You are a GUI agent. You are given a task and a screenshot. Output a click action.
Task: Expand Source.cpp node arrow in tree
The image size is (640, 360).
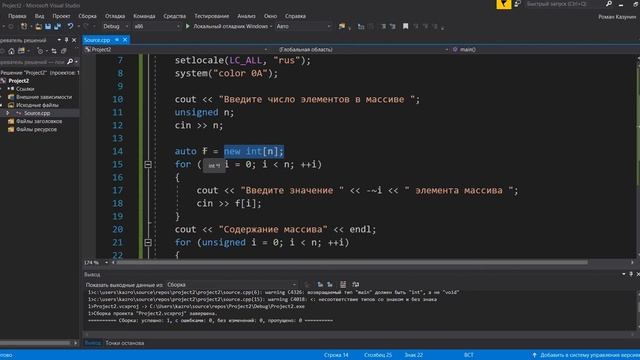[7, 113]
